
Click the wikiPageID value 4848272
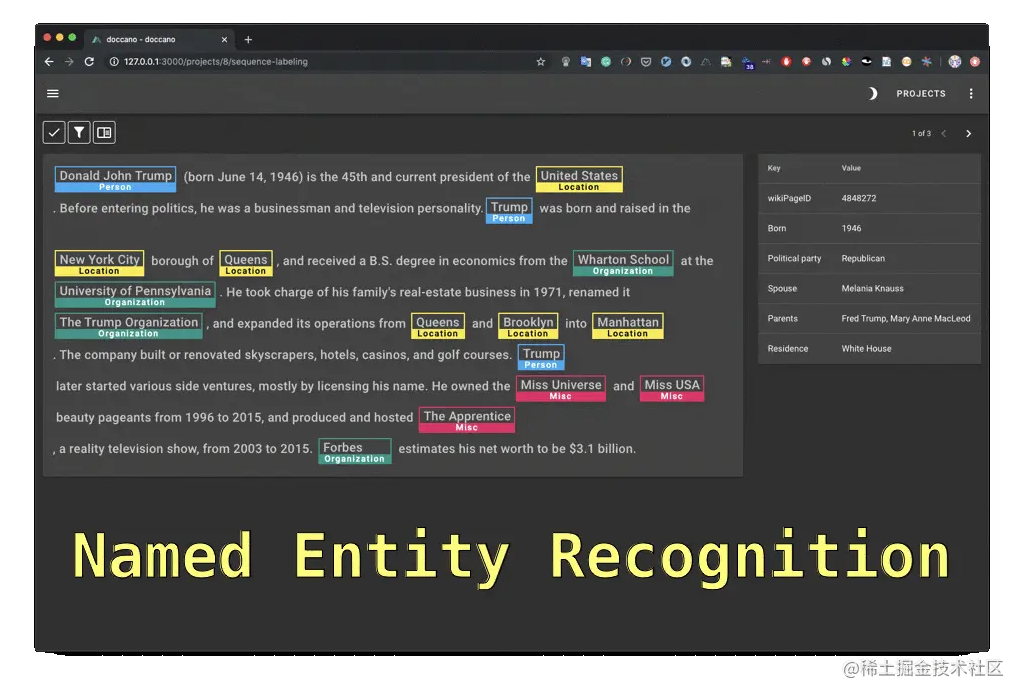(859, 198)
